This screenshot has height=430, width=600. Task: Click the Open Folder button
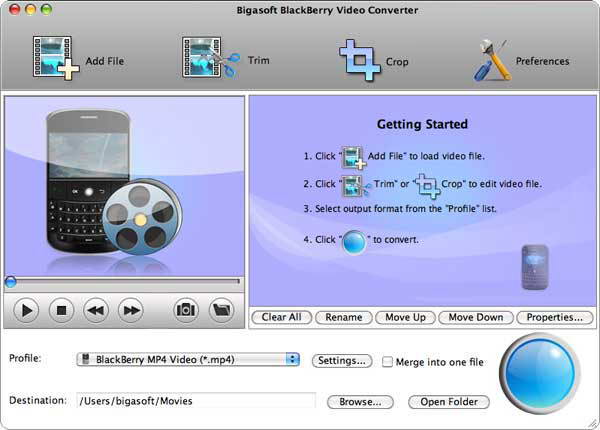coord(449,402)
